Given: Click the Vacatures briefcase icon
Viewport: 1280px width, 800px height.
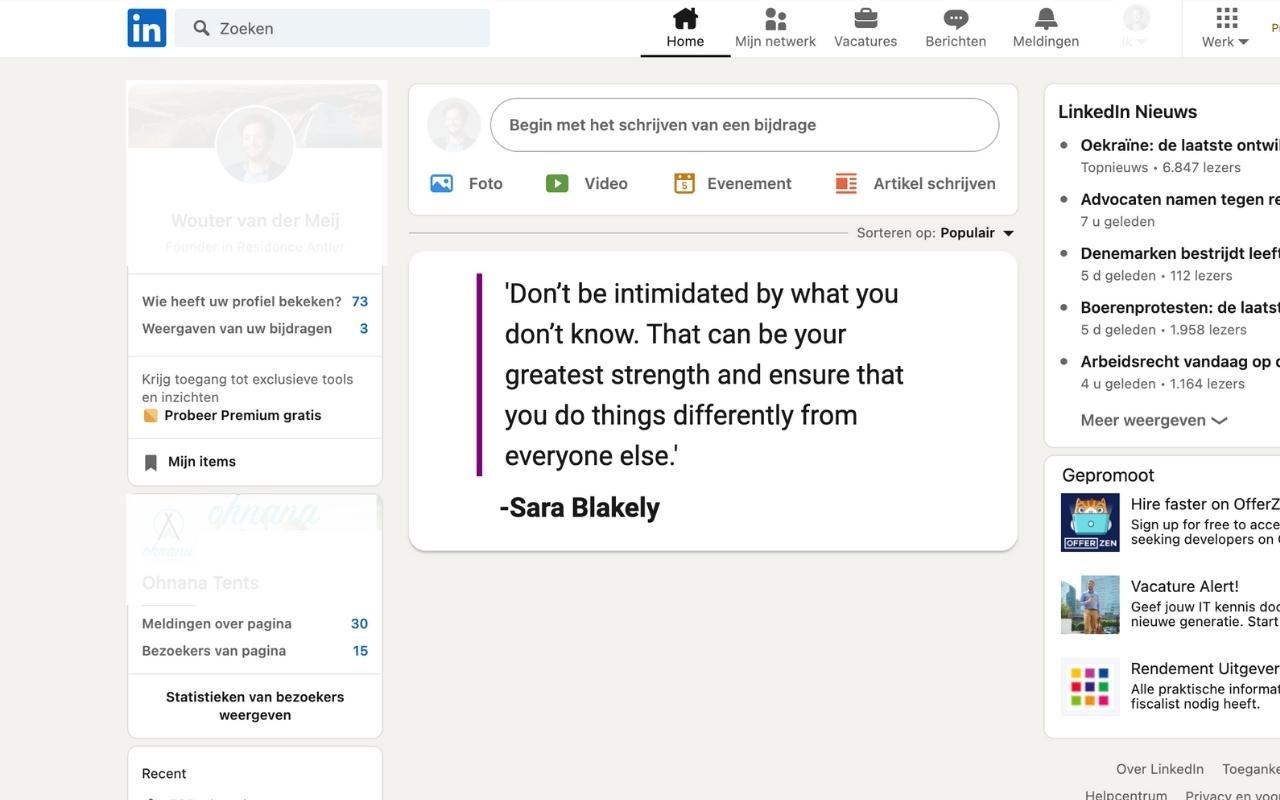Looking at the screenshot, I should click(866, 18).
